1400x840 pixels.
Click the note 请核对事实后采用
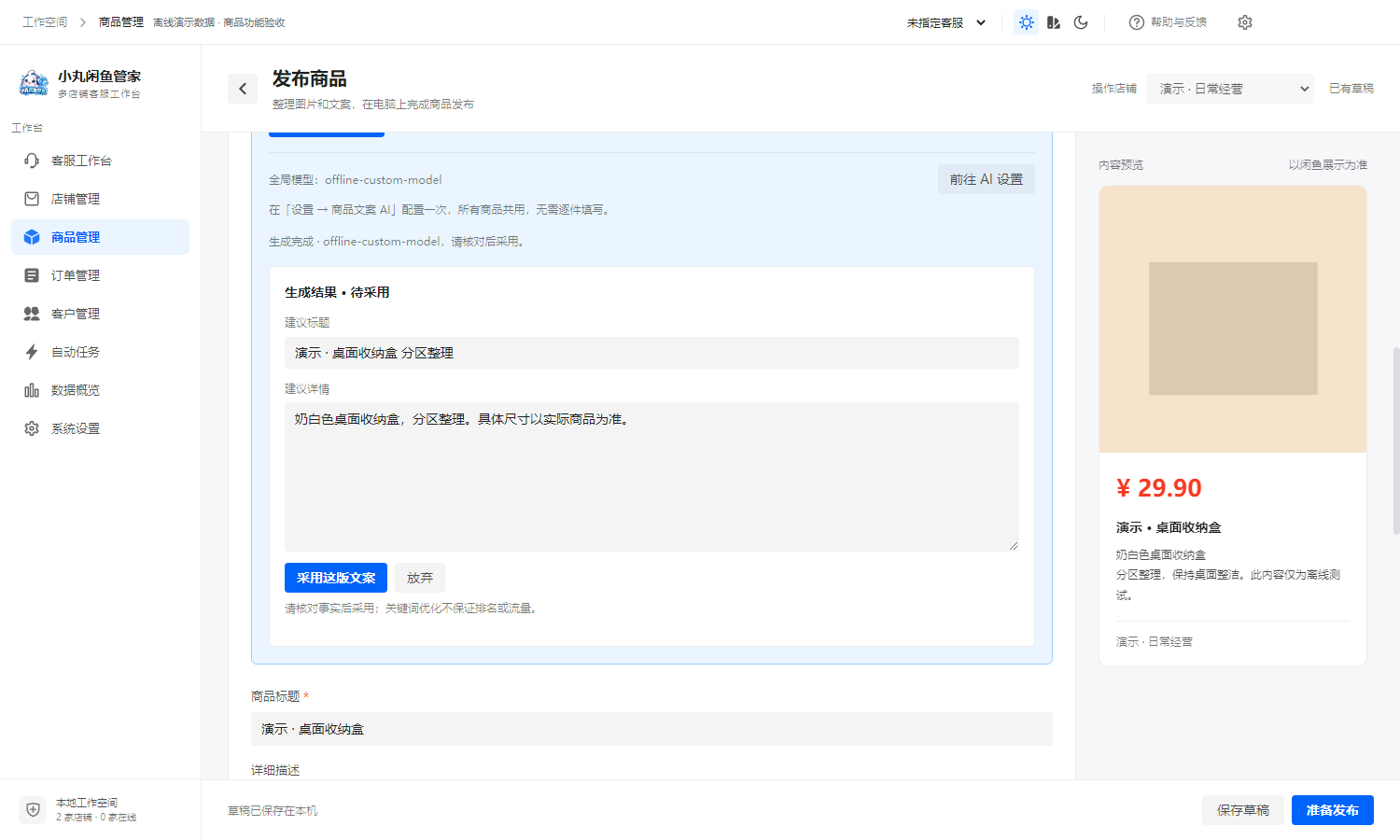point(411,609)
